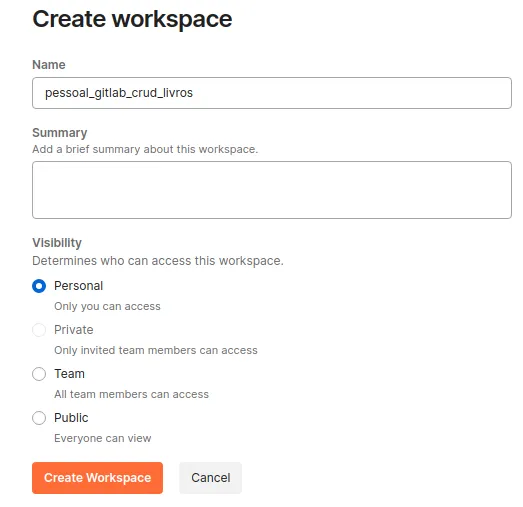Click the 'Create workspace' heading

[x=132, y=19]
